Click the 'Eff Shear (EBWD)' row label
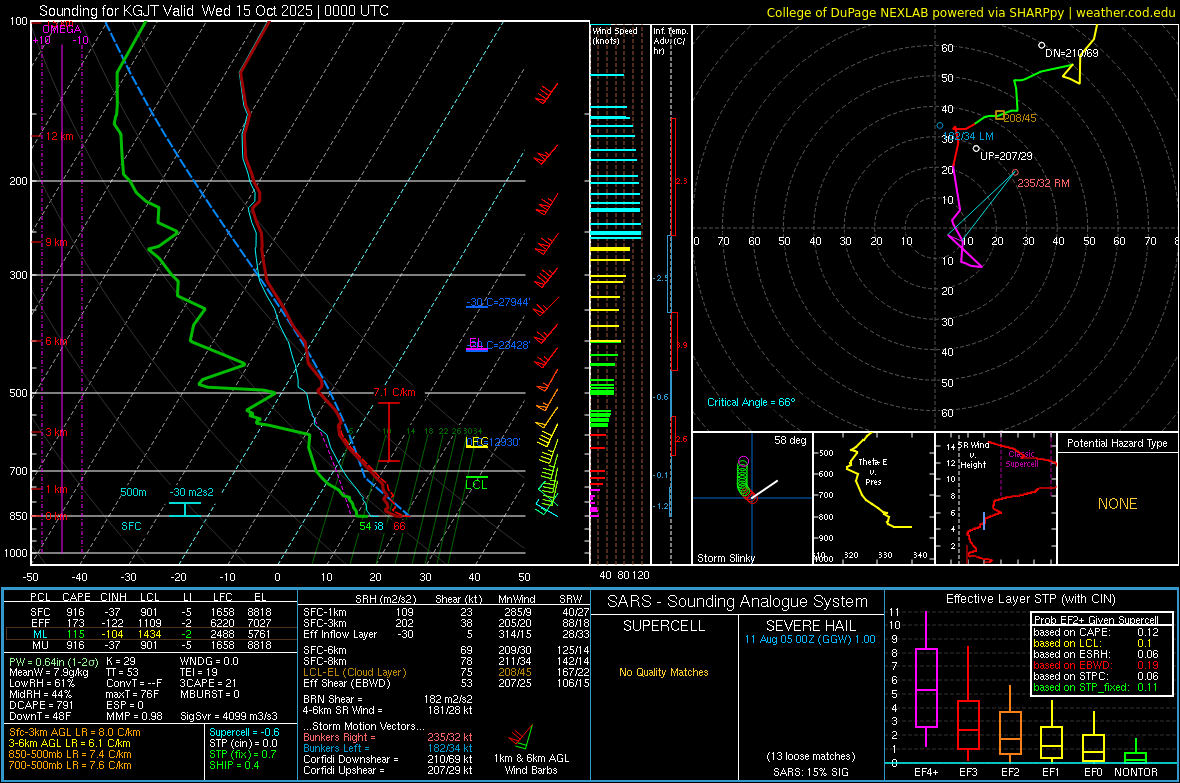 pos(346,684)
